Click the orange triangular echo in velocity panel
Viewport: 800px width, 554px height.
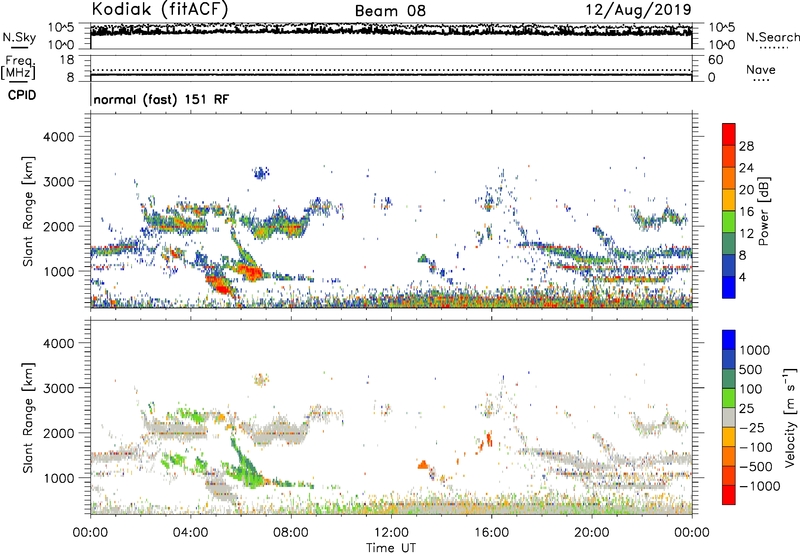422,465
